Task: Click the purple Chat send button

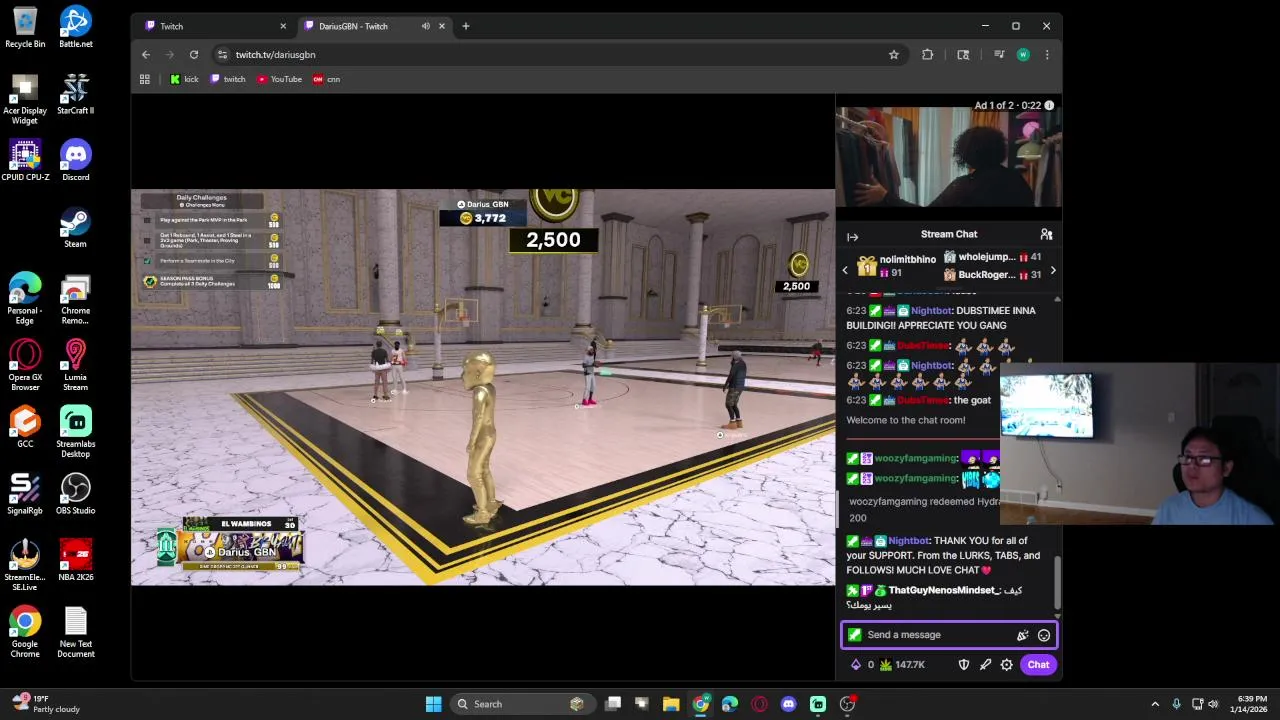Action: pos(1038,665)
